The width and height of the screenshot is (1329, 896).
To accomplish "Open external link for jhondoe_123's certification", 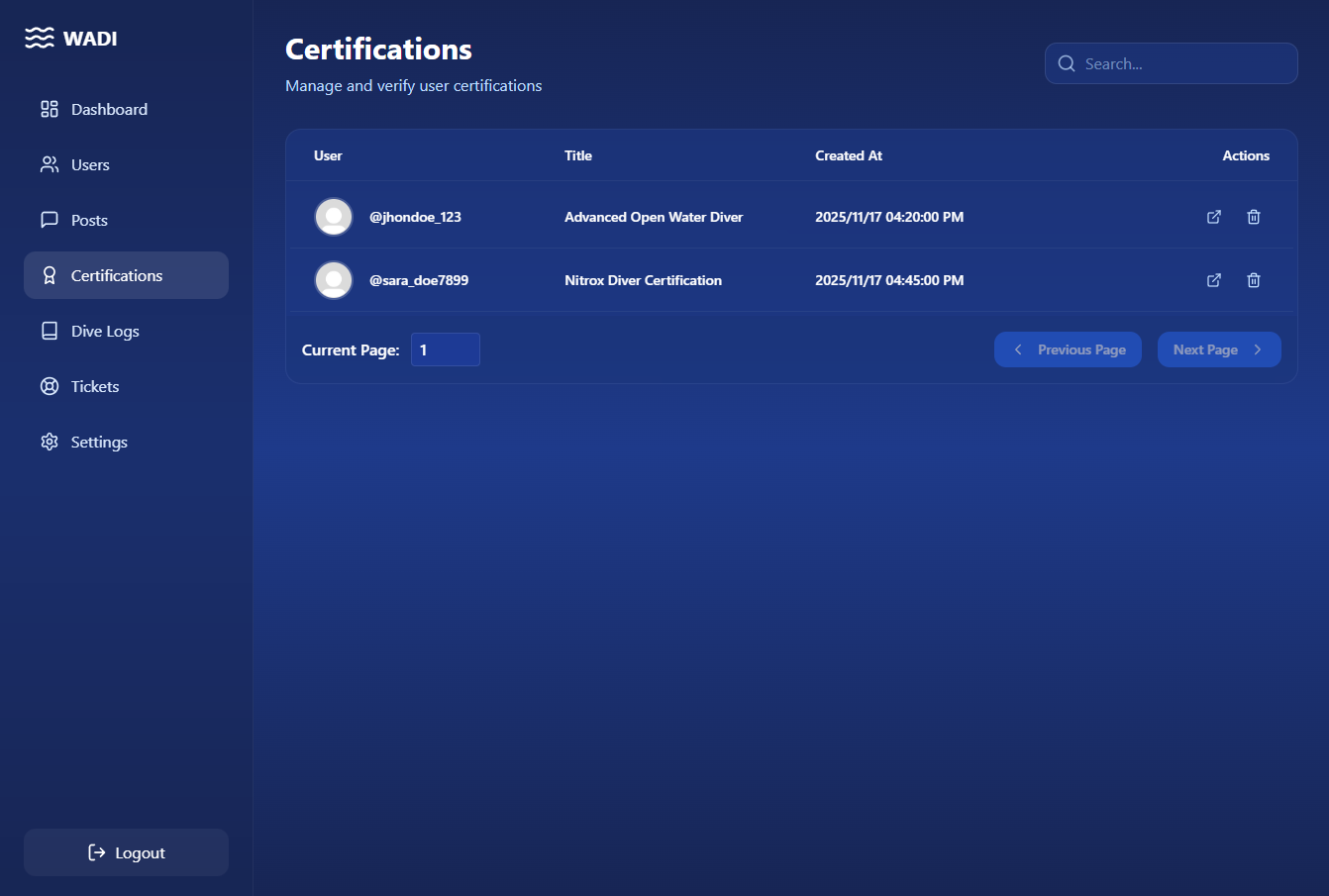I will tap(1213, 217).
